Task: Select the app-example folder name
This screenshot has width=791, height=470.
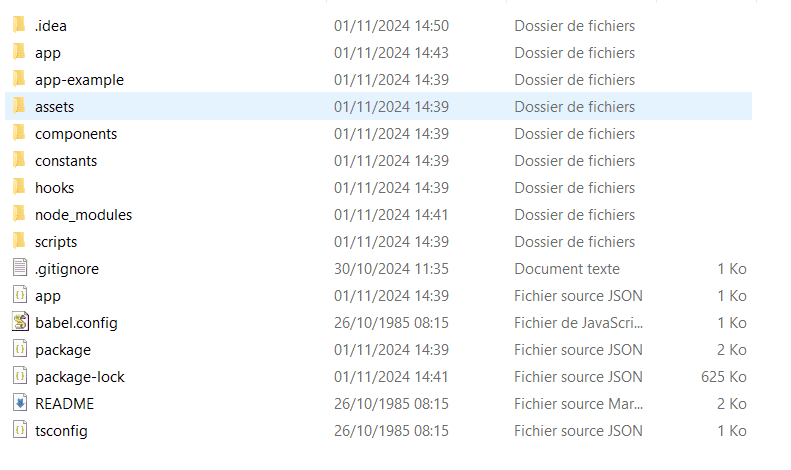Action: (x=79, y=80)
